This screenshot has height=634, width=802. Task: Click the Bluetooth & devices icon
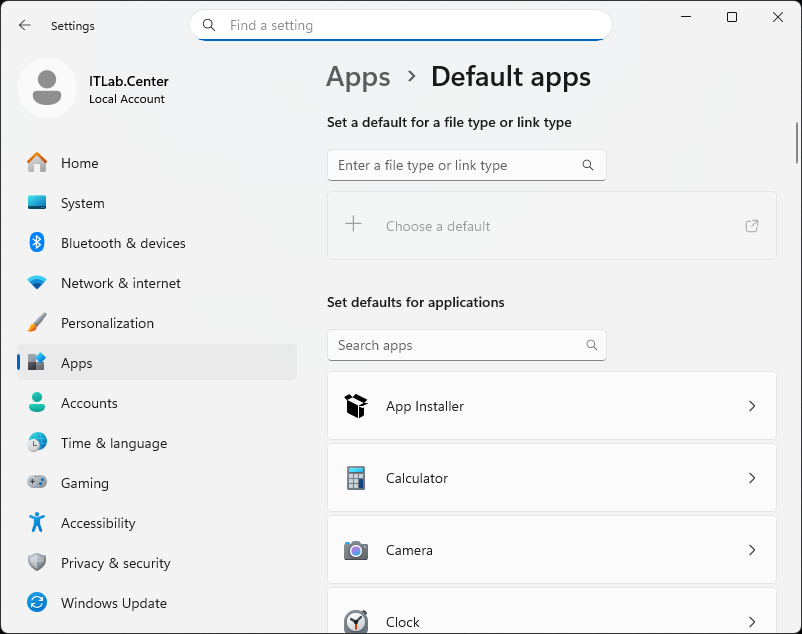[37, 243]
